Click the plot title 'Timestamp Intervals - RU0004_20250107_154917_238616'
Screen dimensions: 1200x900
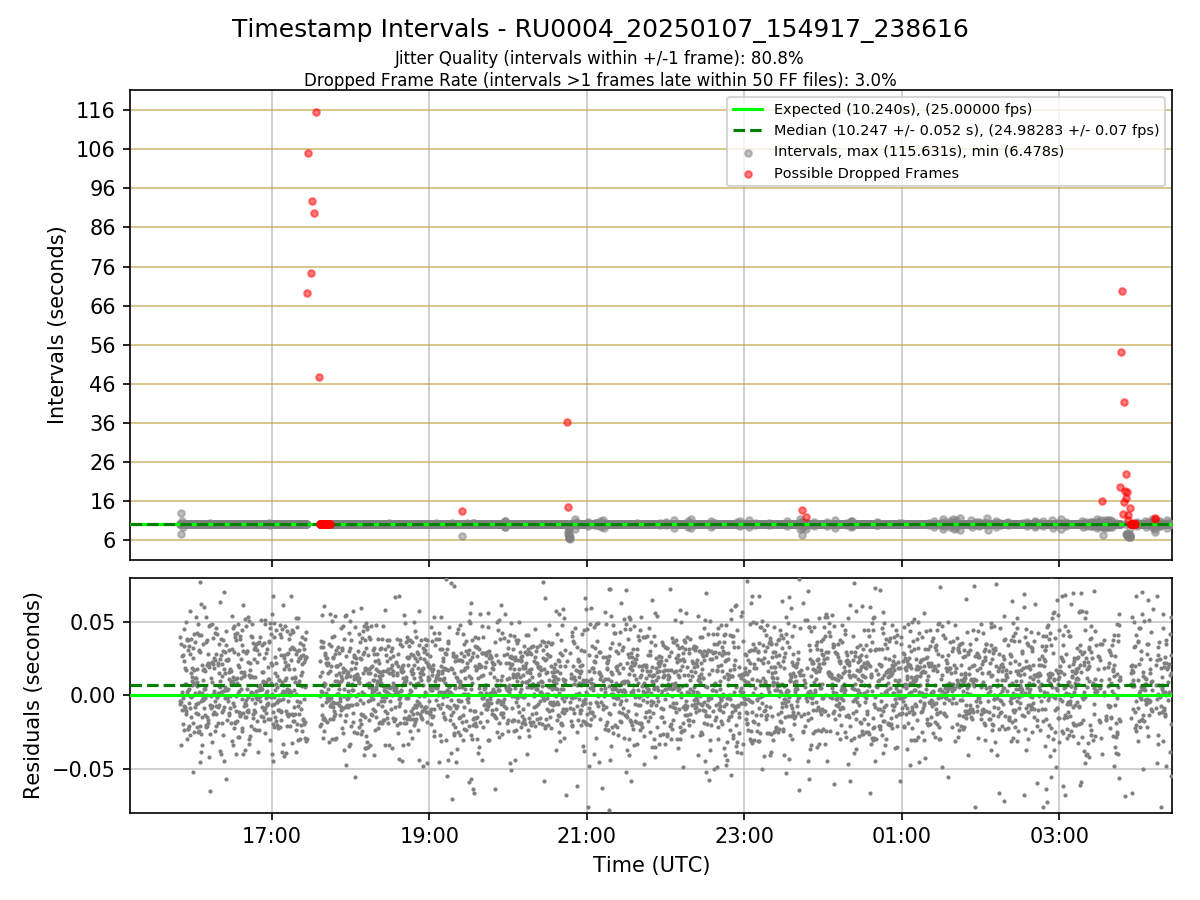tap(600, 29)
